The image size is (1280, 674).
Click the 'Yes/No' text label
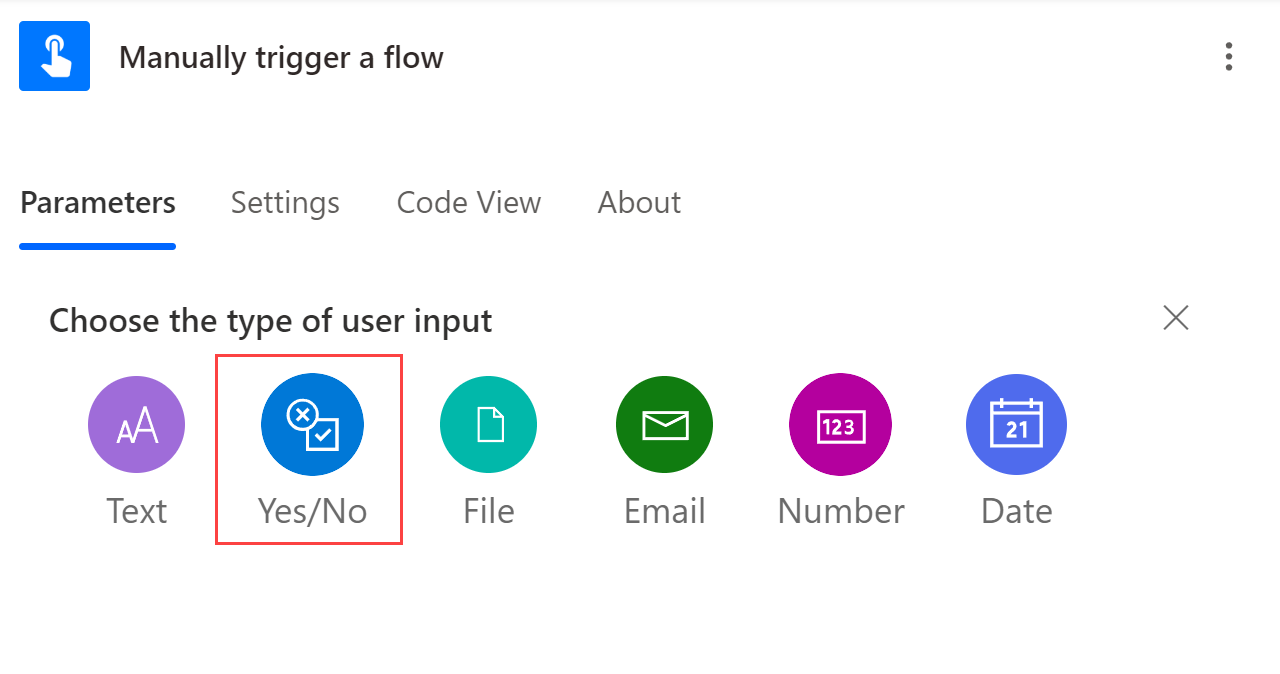[x=312, y=511]
